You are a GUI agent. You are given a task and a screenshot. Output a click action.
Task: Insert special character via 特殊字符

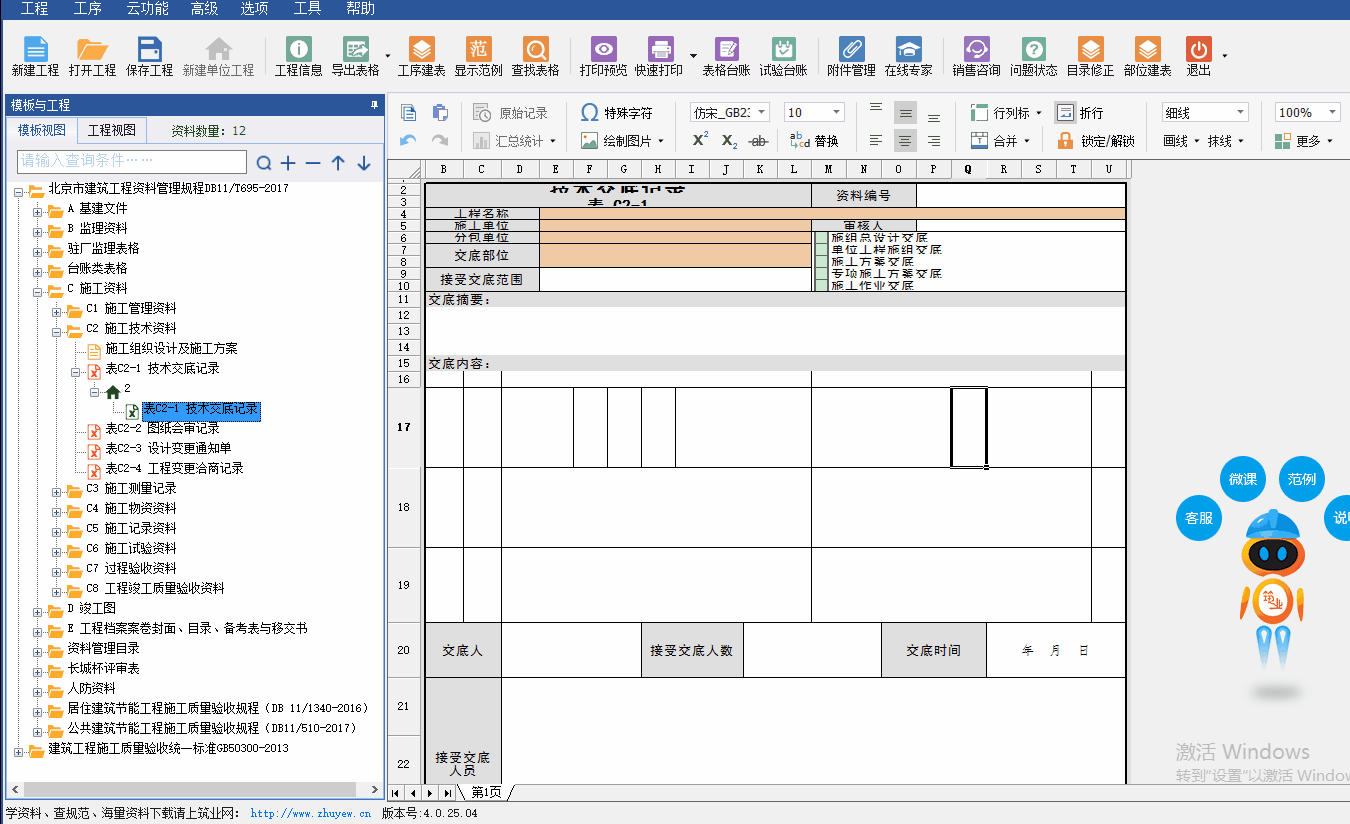point(616,113)
